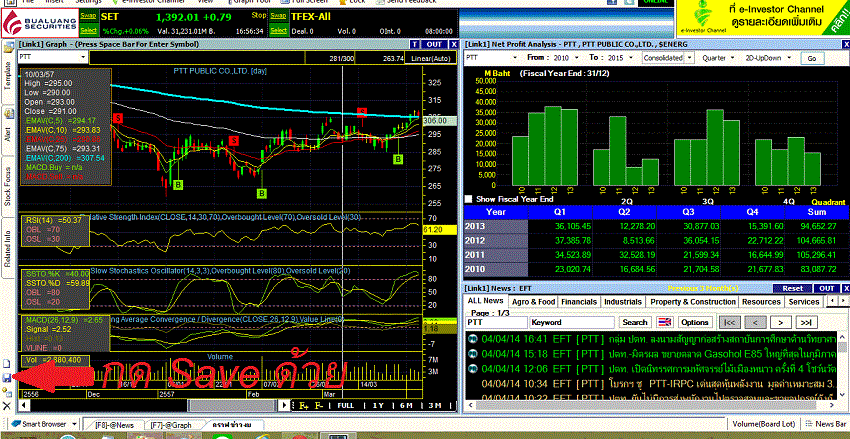Viewport: 850px width, 439px height.
Task: Open the [F7]-@Graph bottom tab
Action: coord(171,425)
